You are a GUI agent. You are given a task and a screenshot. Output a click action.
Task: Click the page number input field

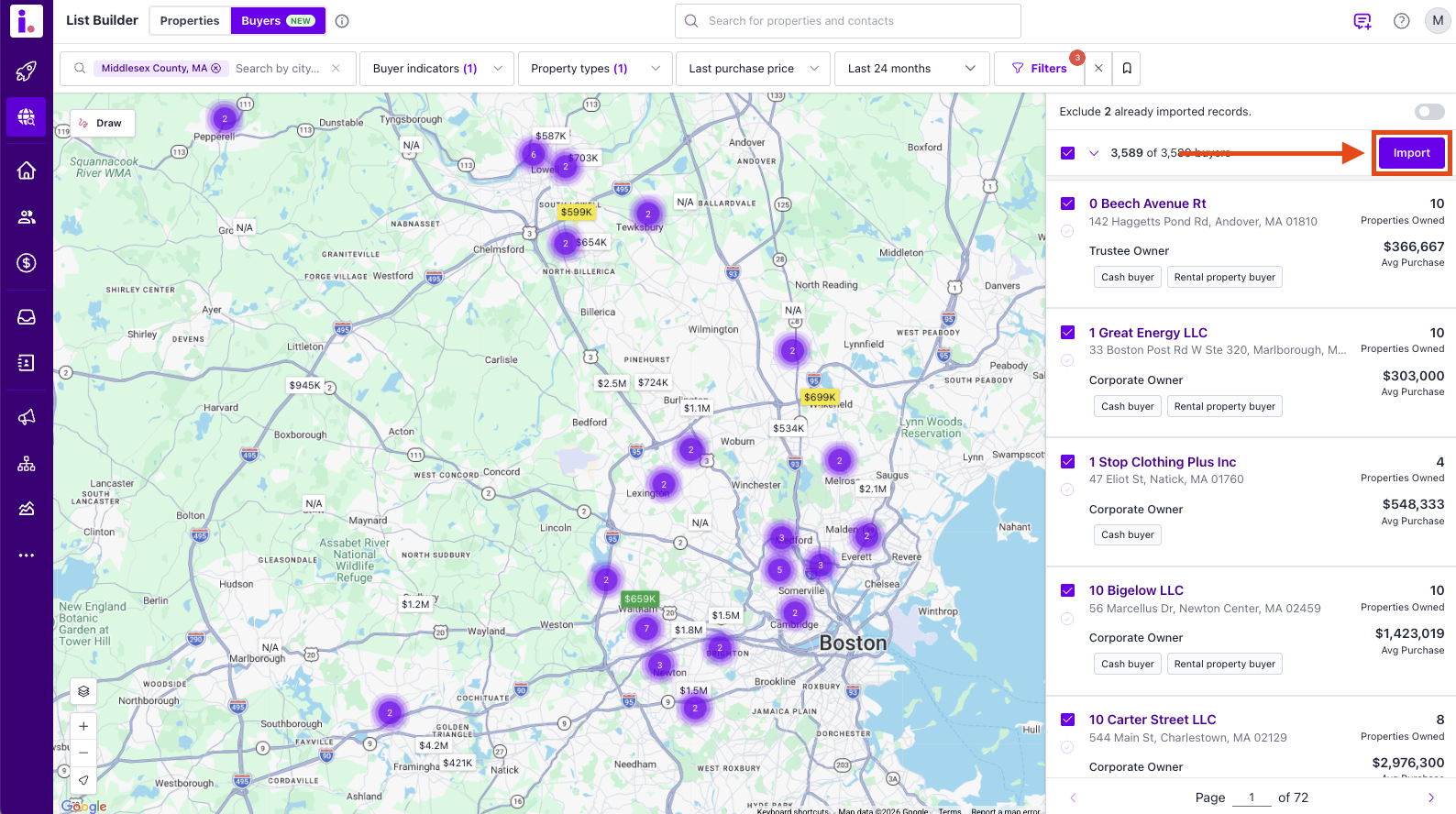coord(1252,797)
